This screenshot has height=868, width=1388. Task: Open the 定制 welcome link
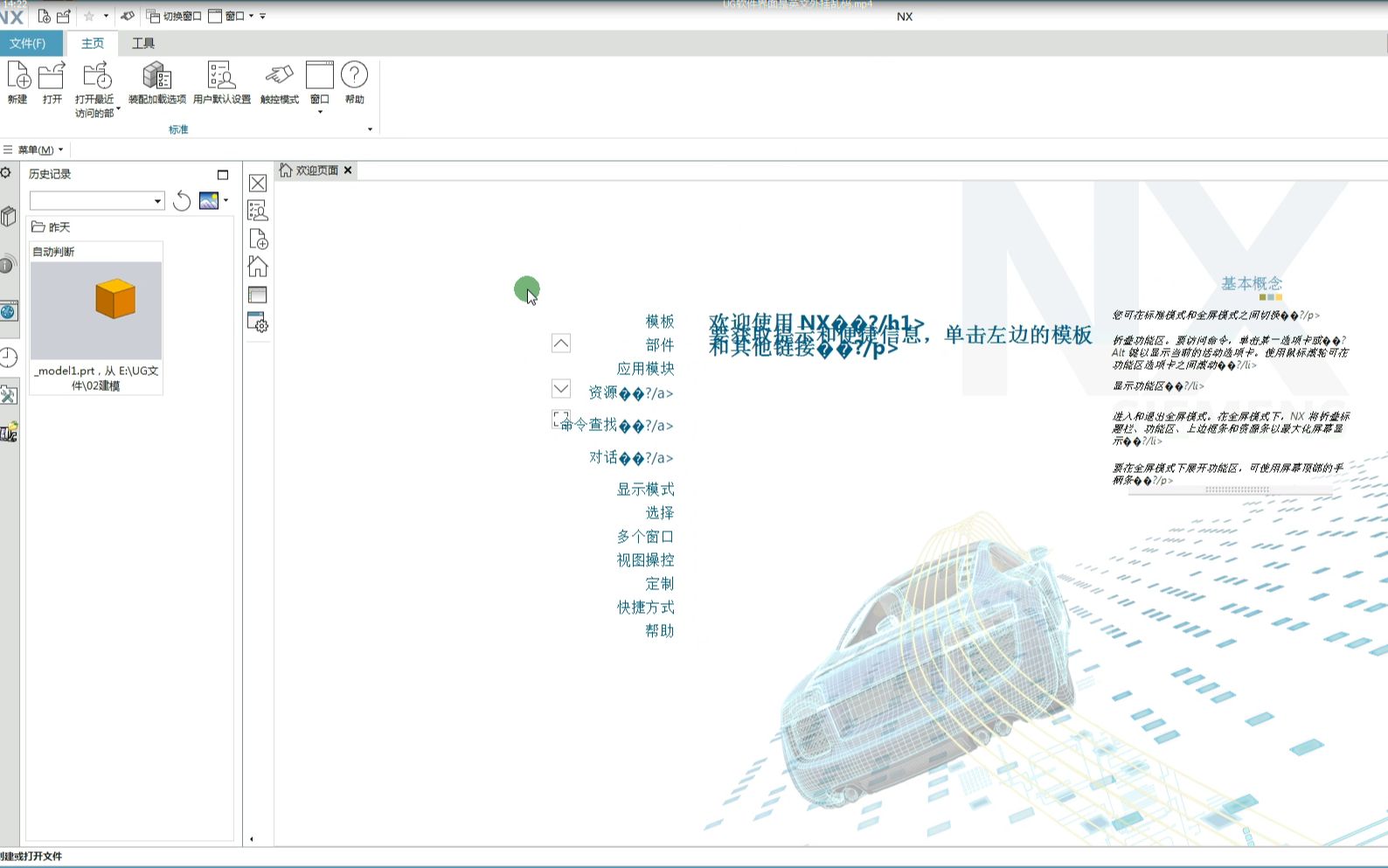(x=660, y=584)
